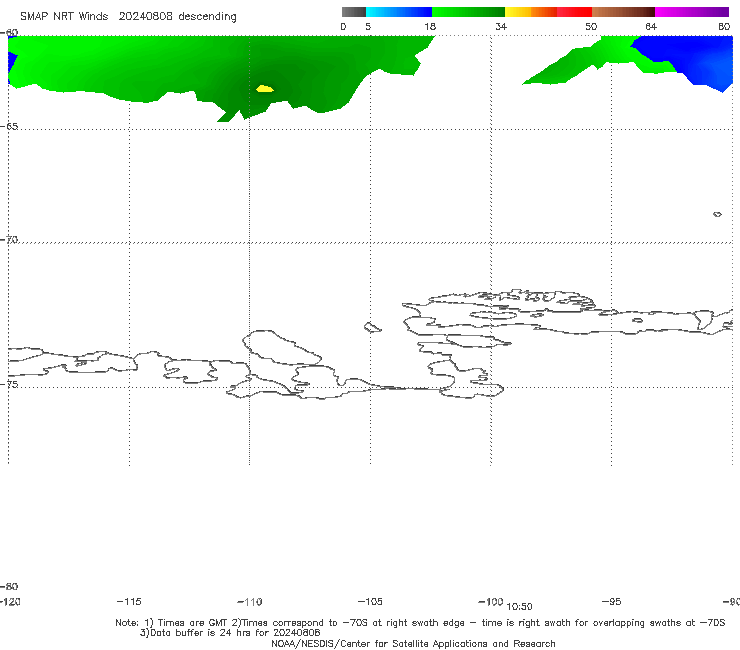Image resolution: width=740 pixels, height=650 pixels.
Task: Click the color scale label 64
Action: pyautogui.click(x=651, y=27)
